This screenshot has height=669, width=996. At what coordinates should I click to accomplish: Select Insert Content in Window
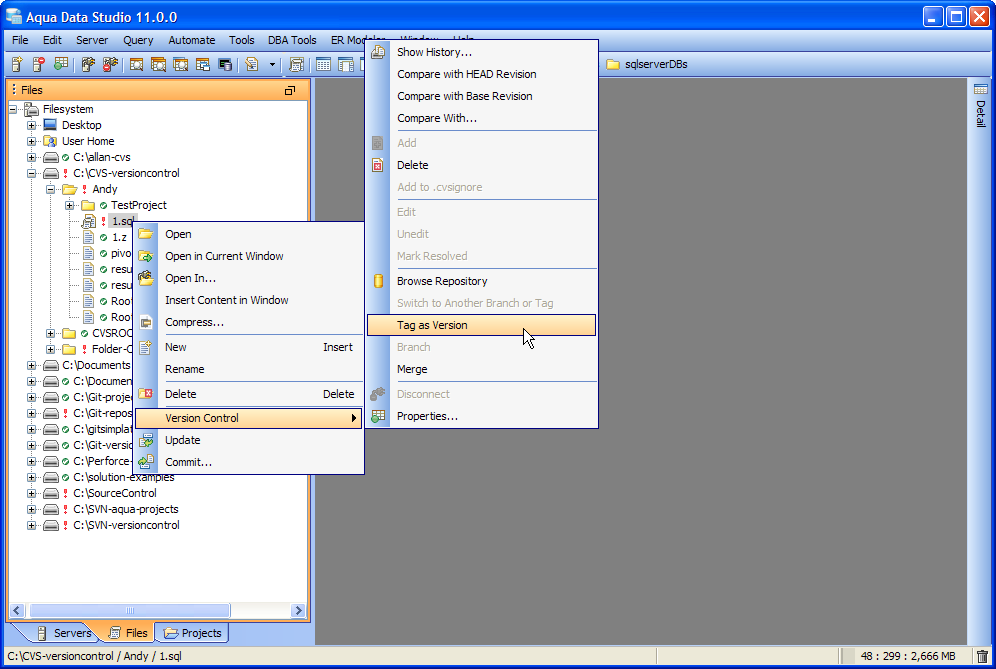(248, 300)
